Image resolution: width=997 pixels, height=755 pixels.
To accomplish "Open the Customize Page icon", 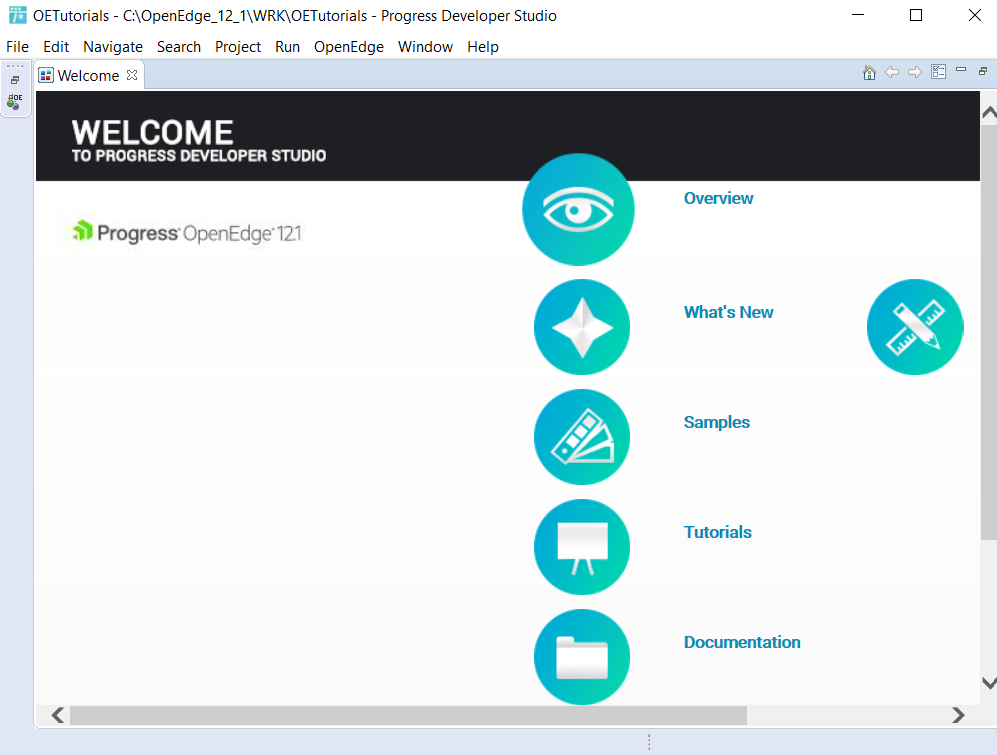I will click(x=939, y=72).
